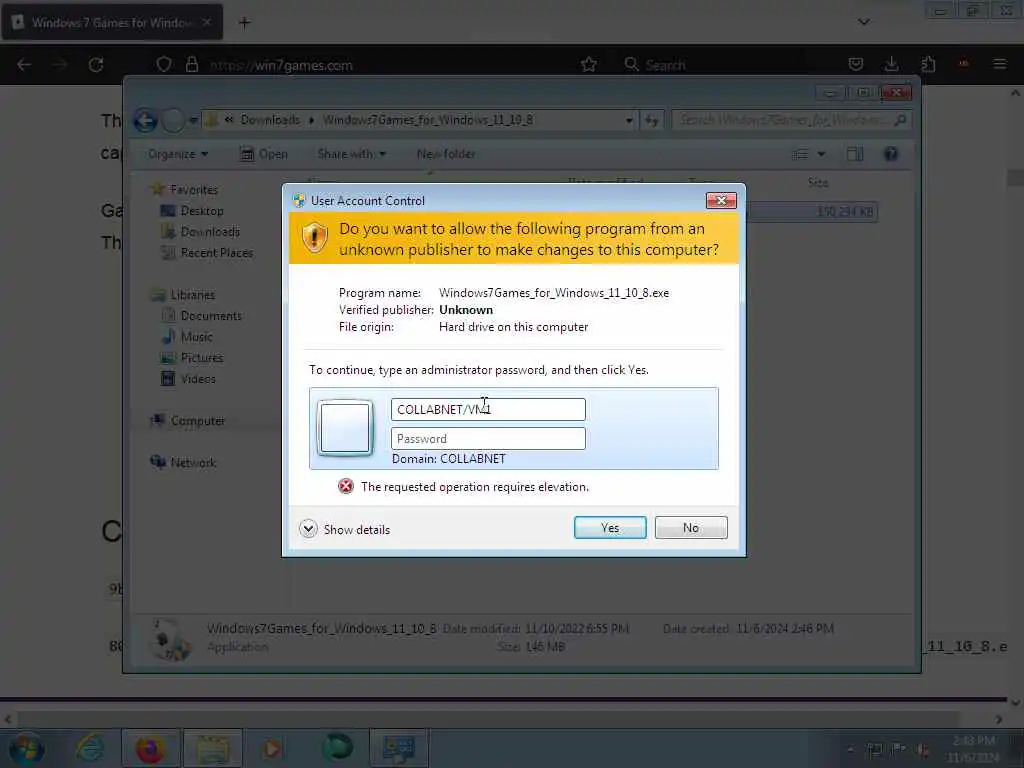
Task: Click the Firefox tab Windows 7 Games
Action: 112,22
